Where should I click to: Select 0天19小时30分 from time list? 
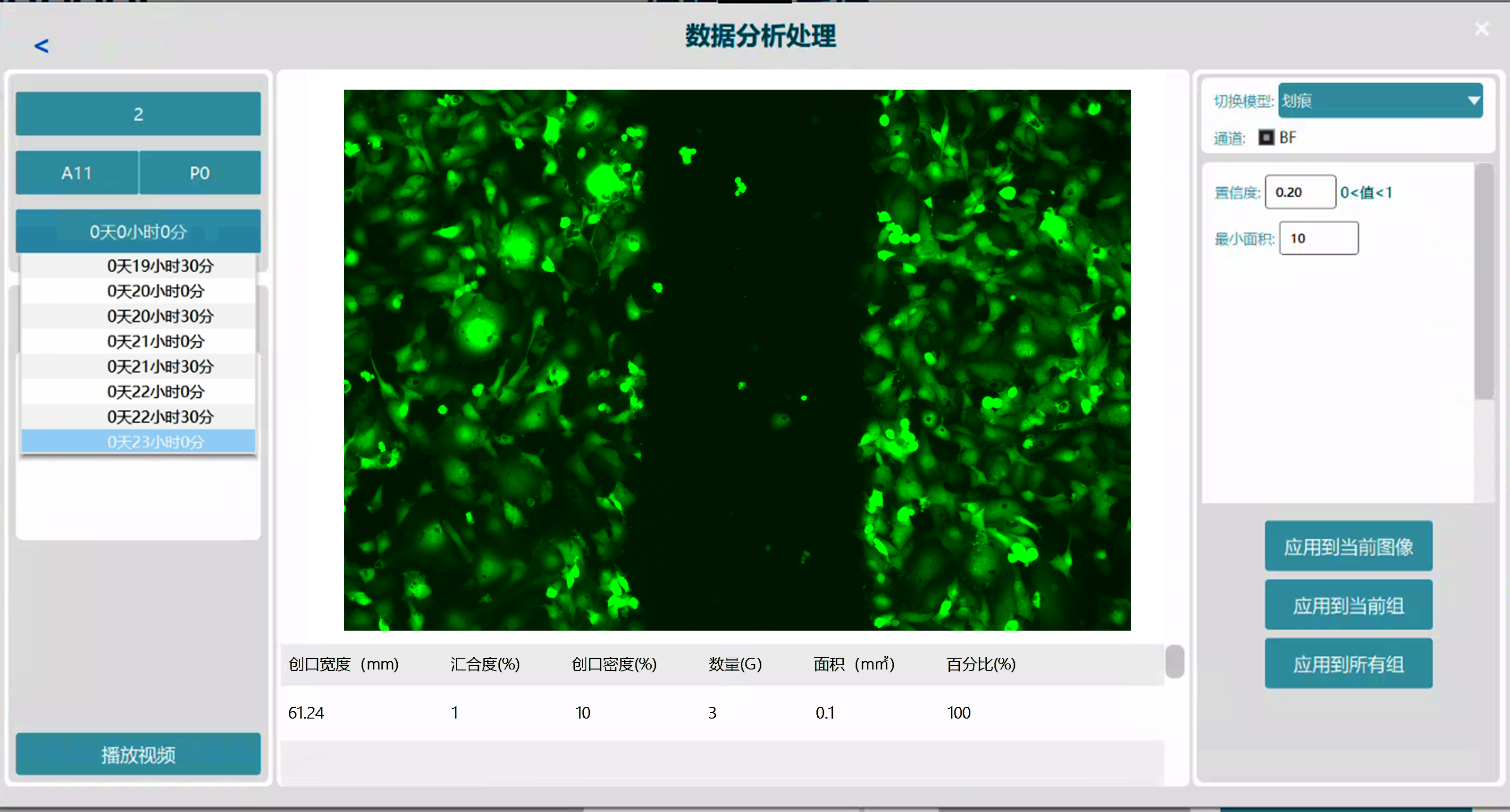tap(159, 266)
